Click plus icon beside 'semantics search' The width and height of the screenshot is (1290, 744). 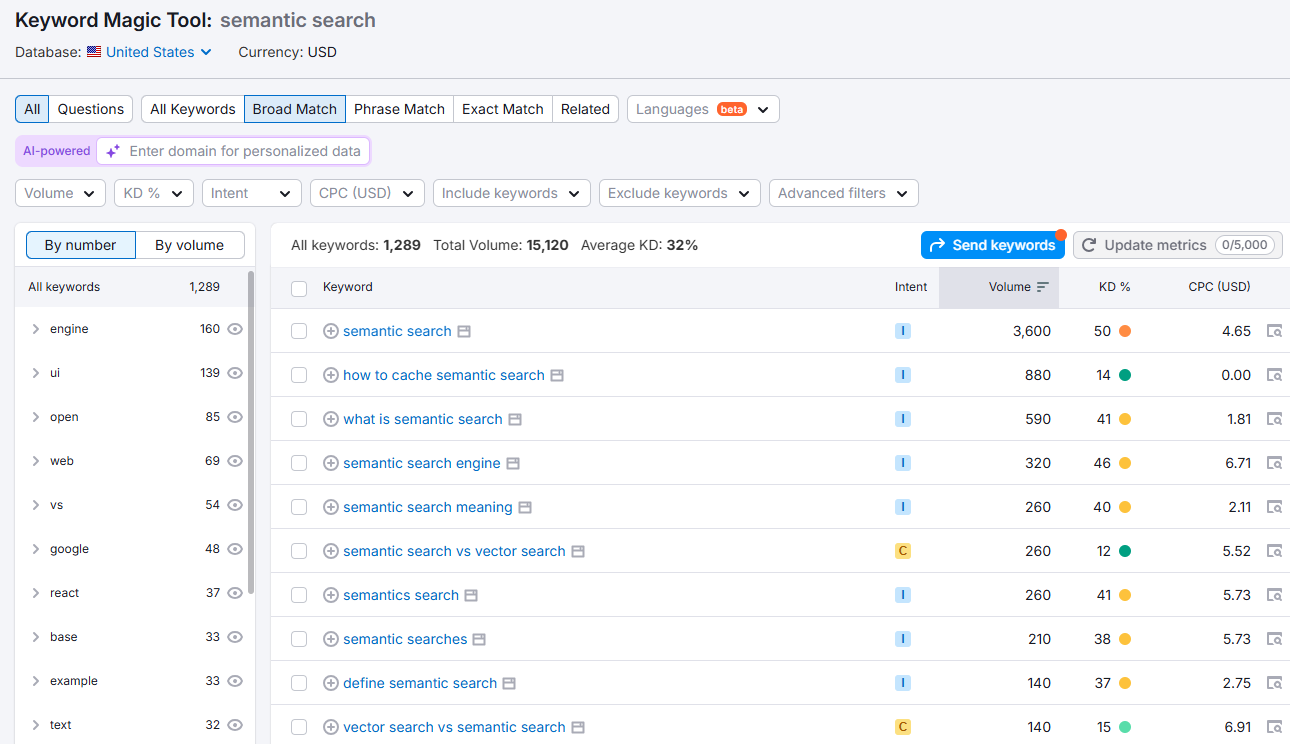pyautogui.click(x=331, y=595)
